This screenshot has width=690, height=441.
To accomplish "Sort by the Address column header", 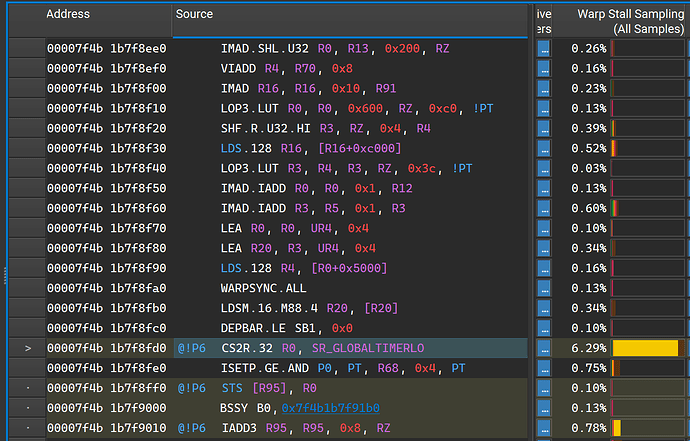I will (x=68, y=14).
